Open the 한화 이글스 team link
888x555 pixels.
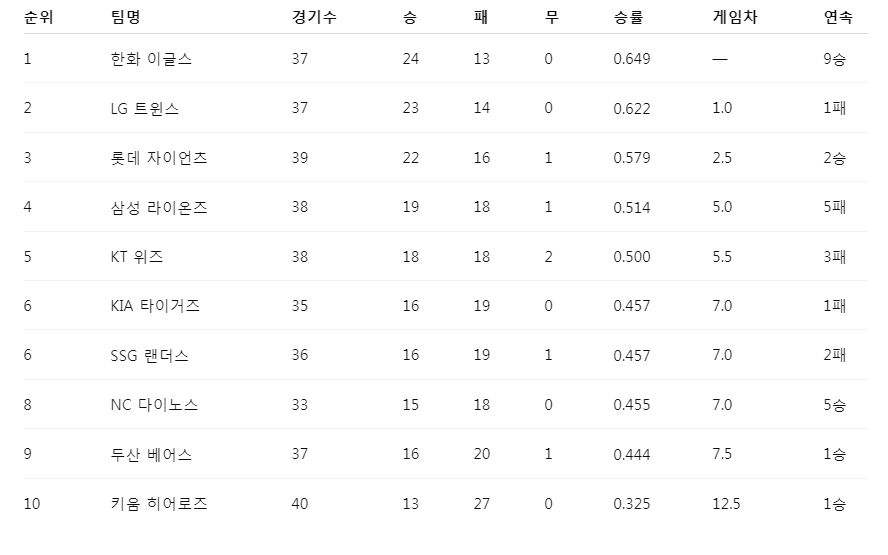[151, 59]
